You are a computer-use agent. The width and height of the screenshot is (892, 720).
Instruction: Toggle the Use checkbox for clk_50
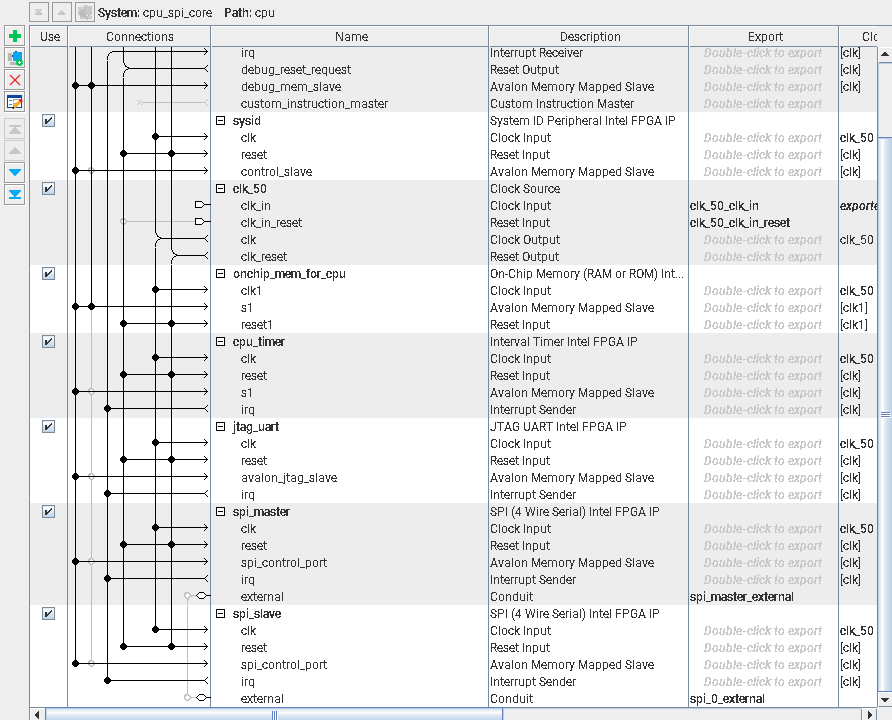(48, 189)
